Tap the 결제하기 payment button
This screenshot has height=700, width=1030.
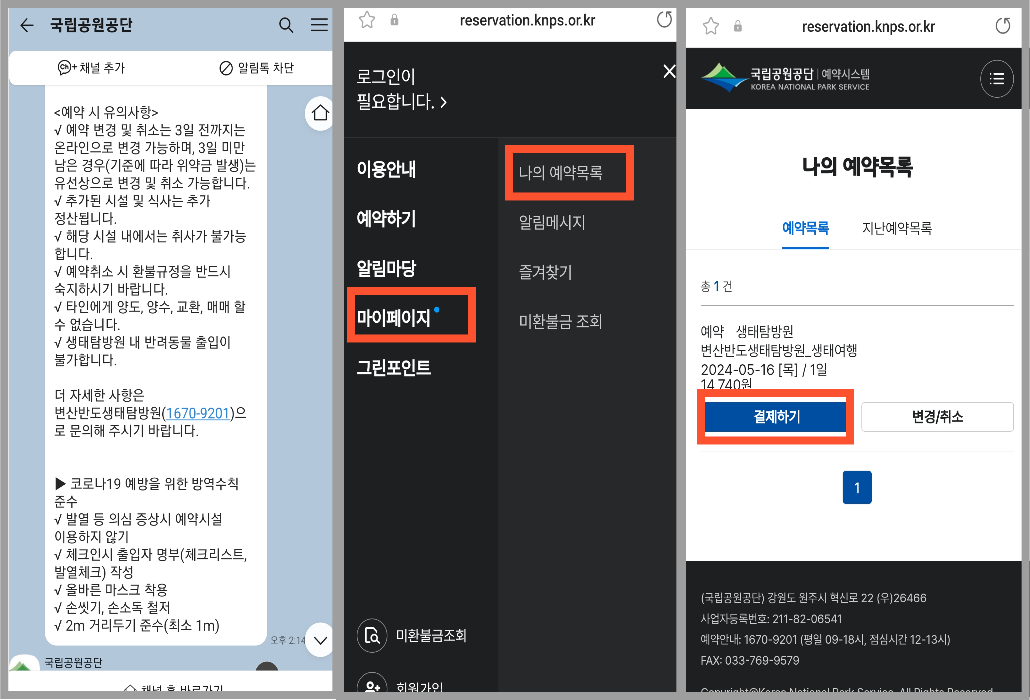pyautogui.click(x=776, y=417)
